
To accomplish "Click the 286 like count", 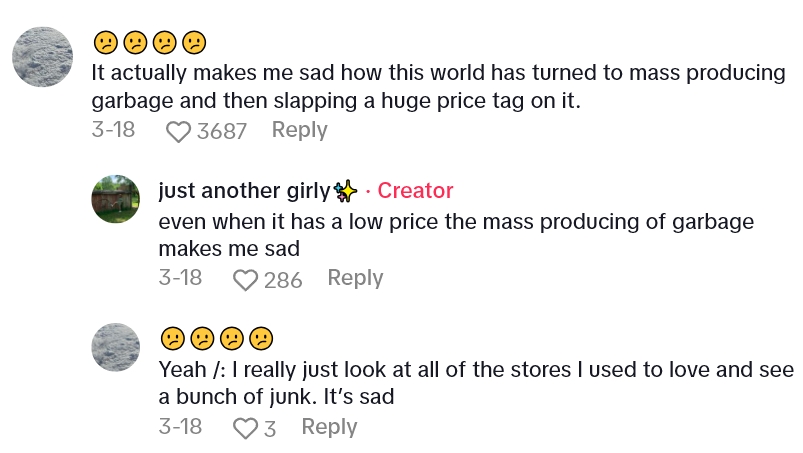I will [283, 280].
